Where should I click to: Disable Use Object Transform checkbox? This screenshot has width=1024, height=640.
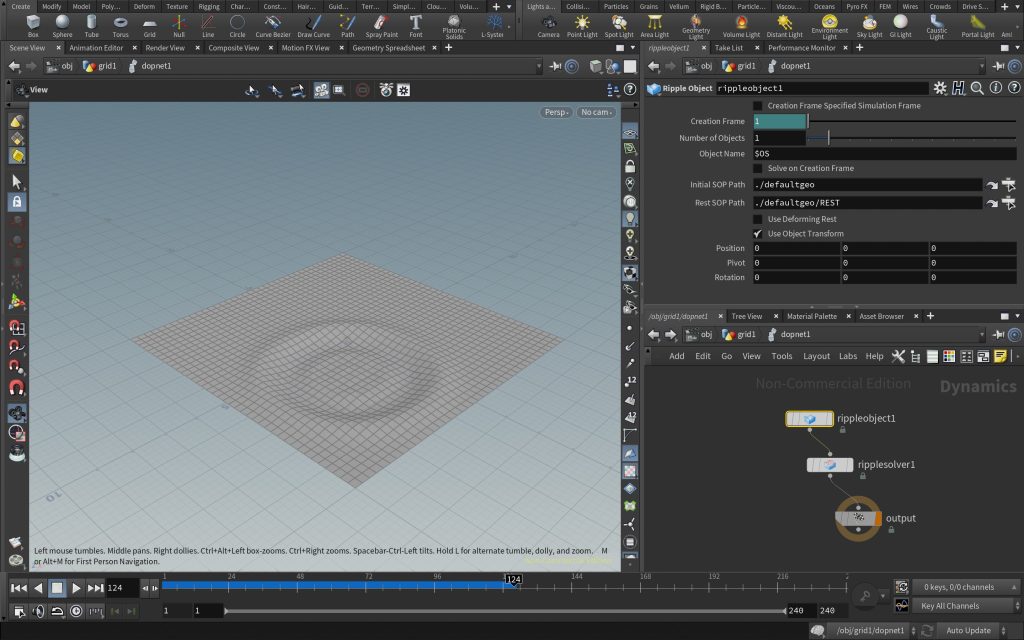758,234
